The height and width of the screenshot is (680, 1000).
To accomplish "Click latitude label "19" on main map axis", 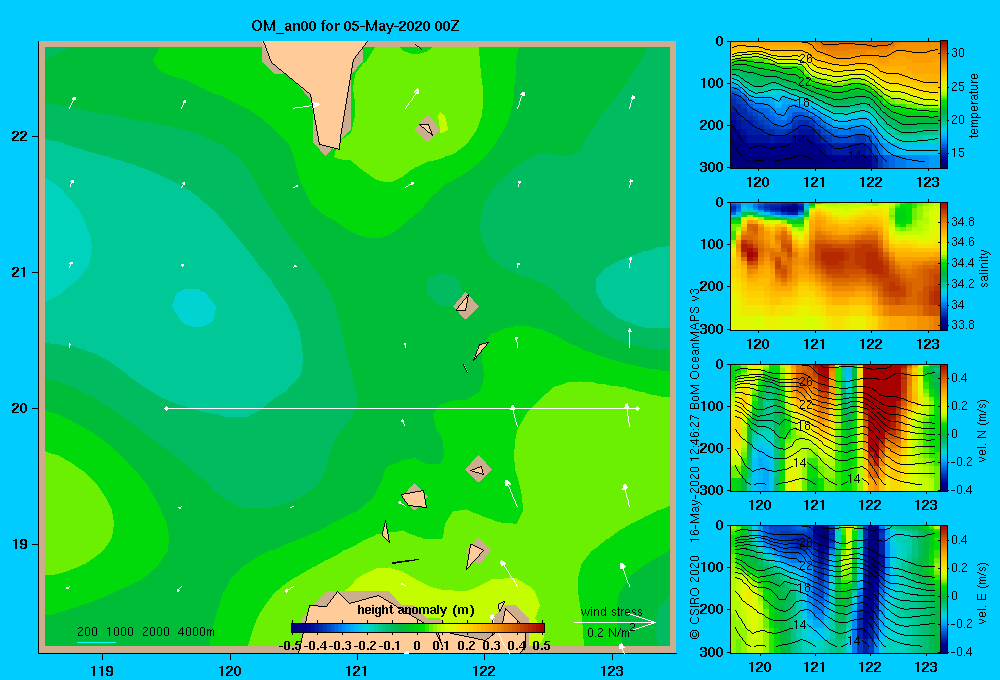I will point(20,544).
